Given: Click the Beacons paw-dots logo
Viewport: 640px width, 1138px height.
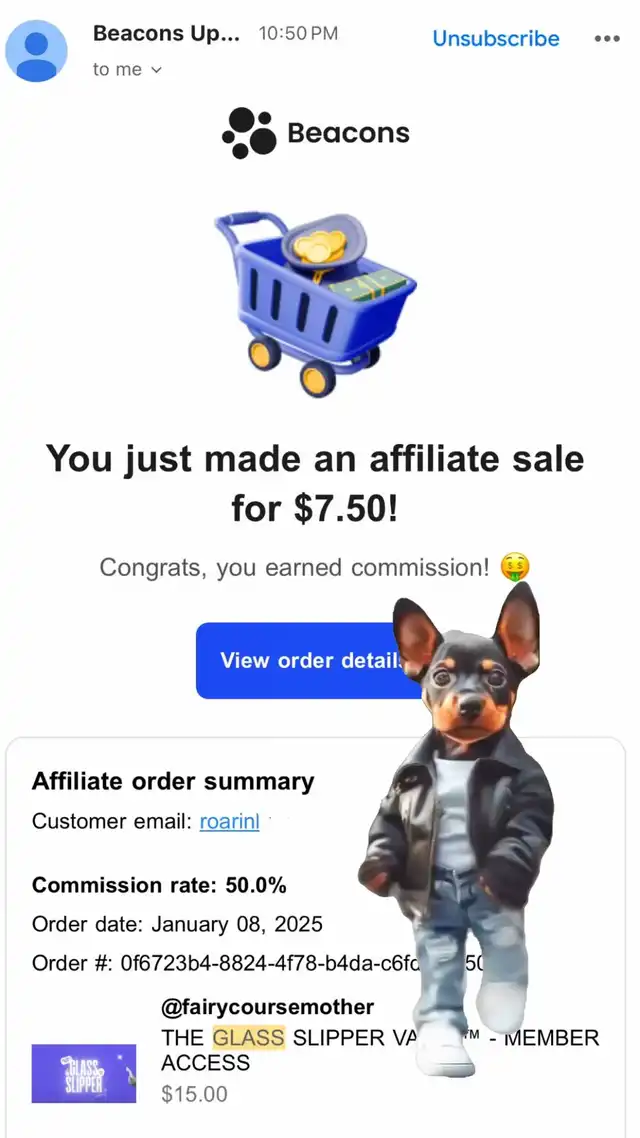Looking at the screenshot, I should point(249,133).
